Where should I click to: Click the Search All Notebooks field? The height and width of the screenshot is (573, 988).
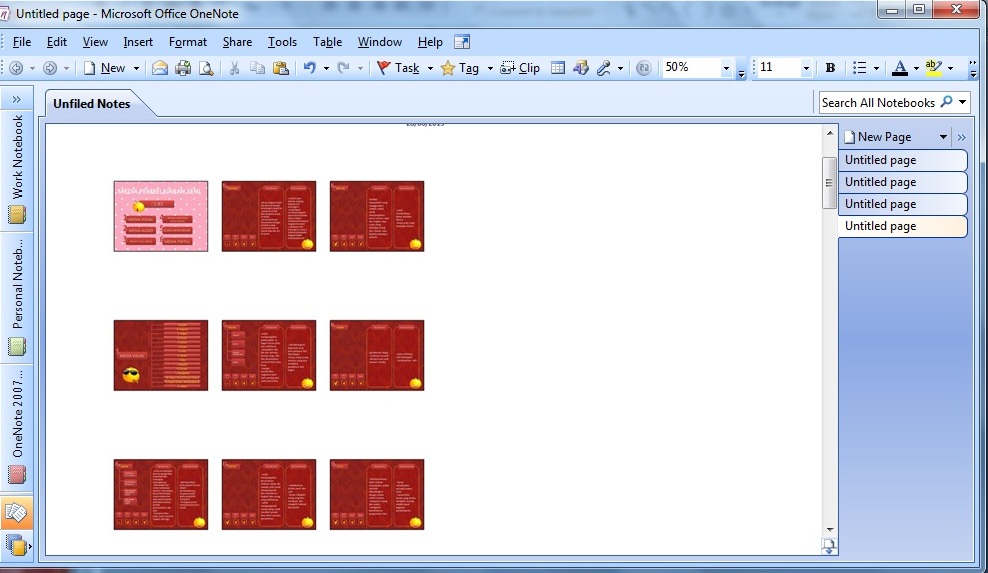pos(879,103)
